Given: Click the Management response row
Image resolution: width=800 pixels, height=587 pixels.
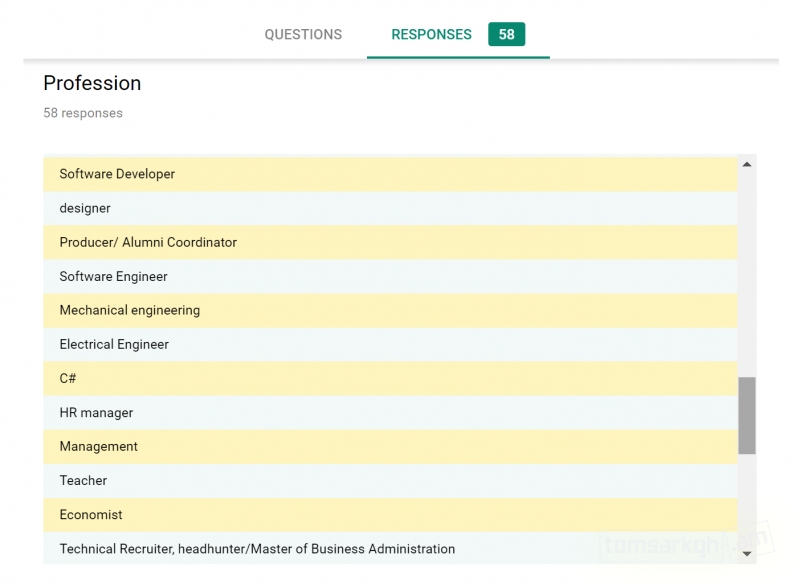Looking at the screenshot, I should 390,447.
